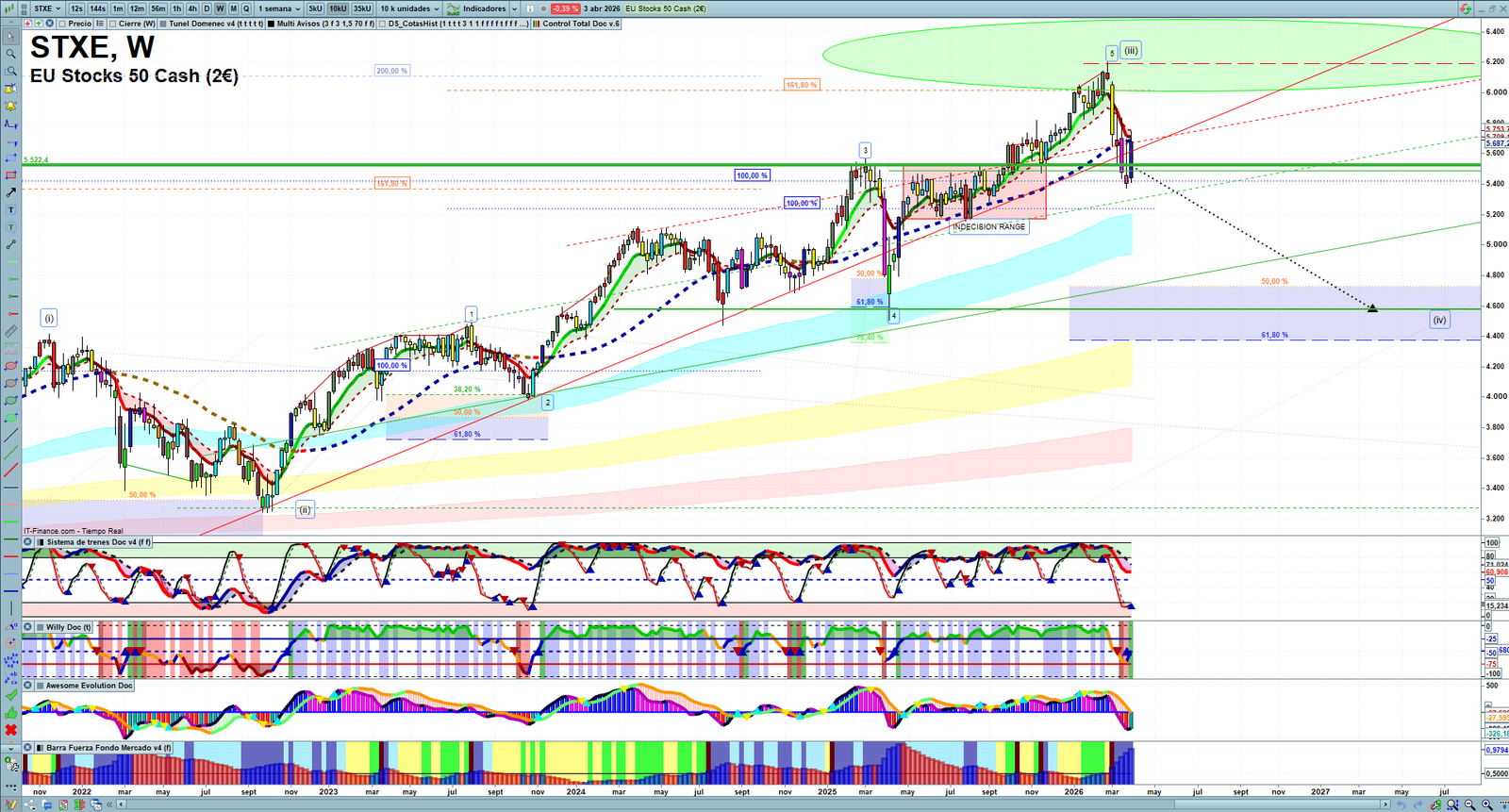The width and height of the screenshot is (1509, 812).
Task: Select the segment line with endpoints tool
Action: 10,245
